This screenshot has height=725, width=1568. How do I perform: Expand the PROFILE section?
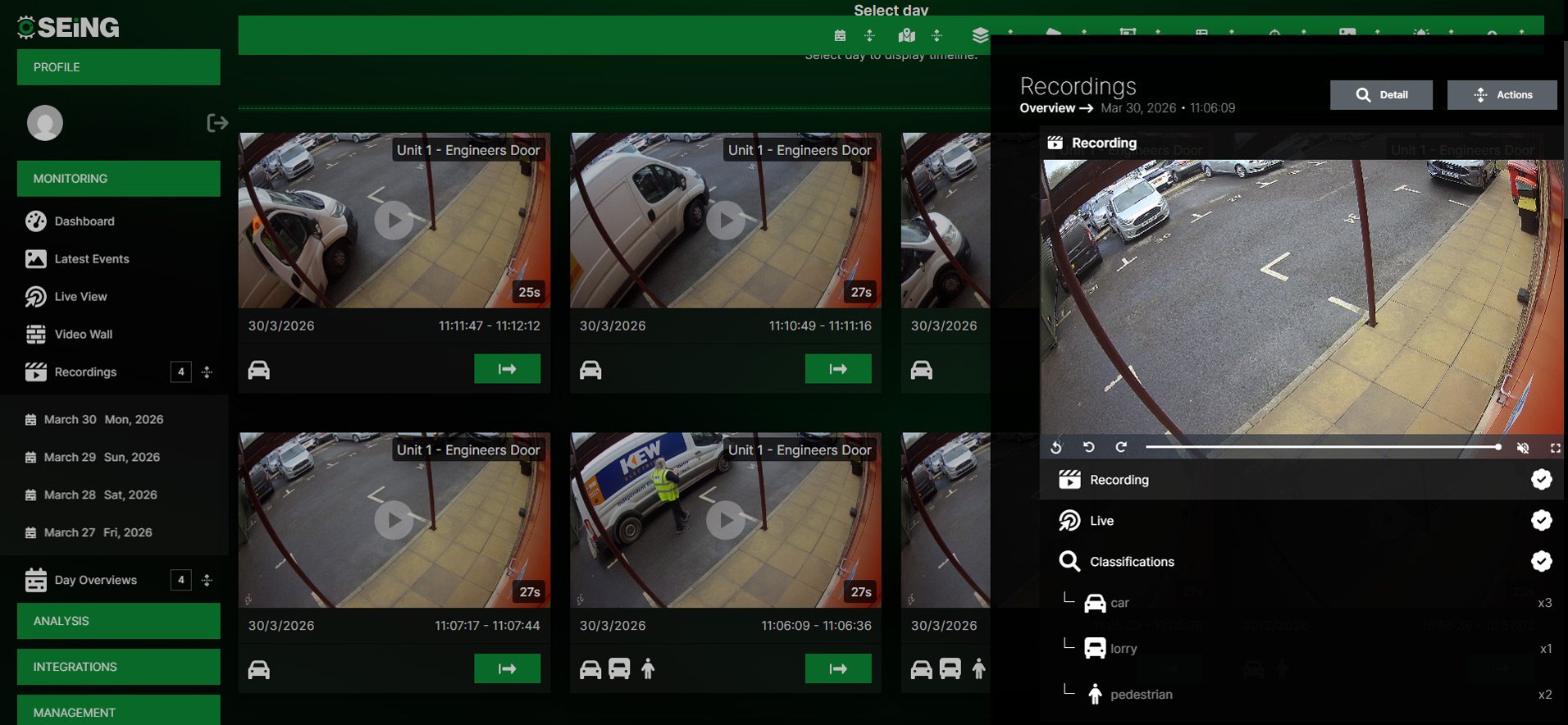pyautogui.click(x=119, y=67)
